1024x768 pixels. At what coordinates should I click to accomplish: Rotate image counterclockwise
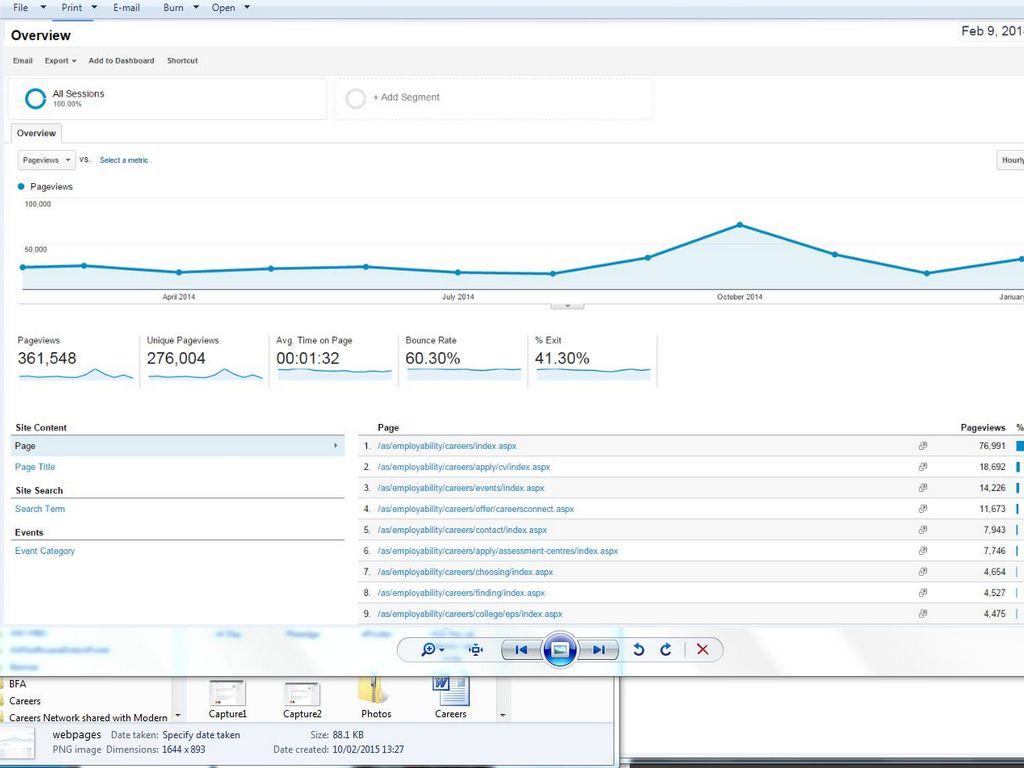click(639, 650)
